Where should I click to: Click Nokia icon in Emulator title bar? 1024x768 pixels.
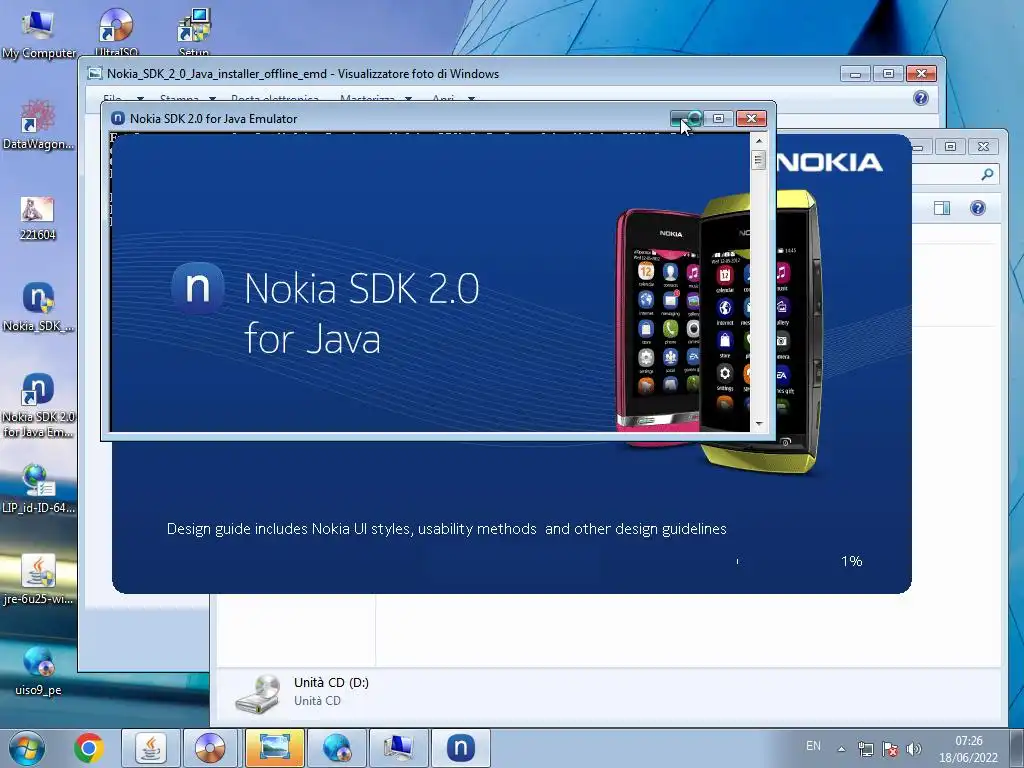[x=118, y=118]
